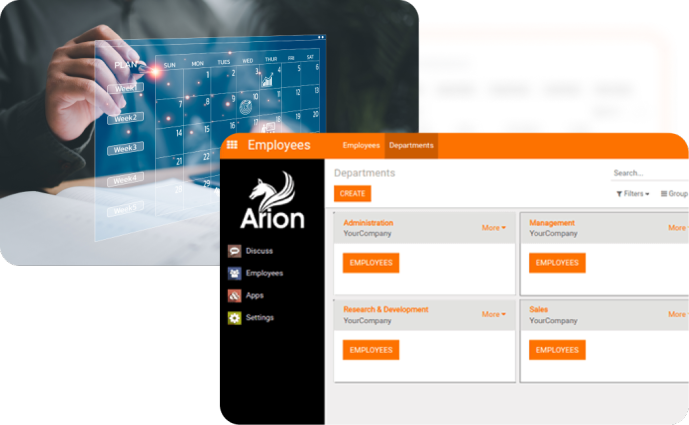Click the Management department title
The image size is (689, 425).
552,223
